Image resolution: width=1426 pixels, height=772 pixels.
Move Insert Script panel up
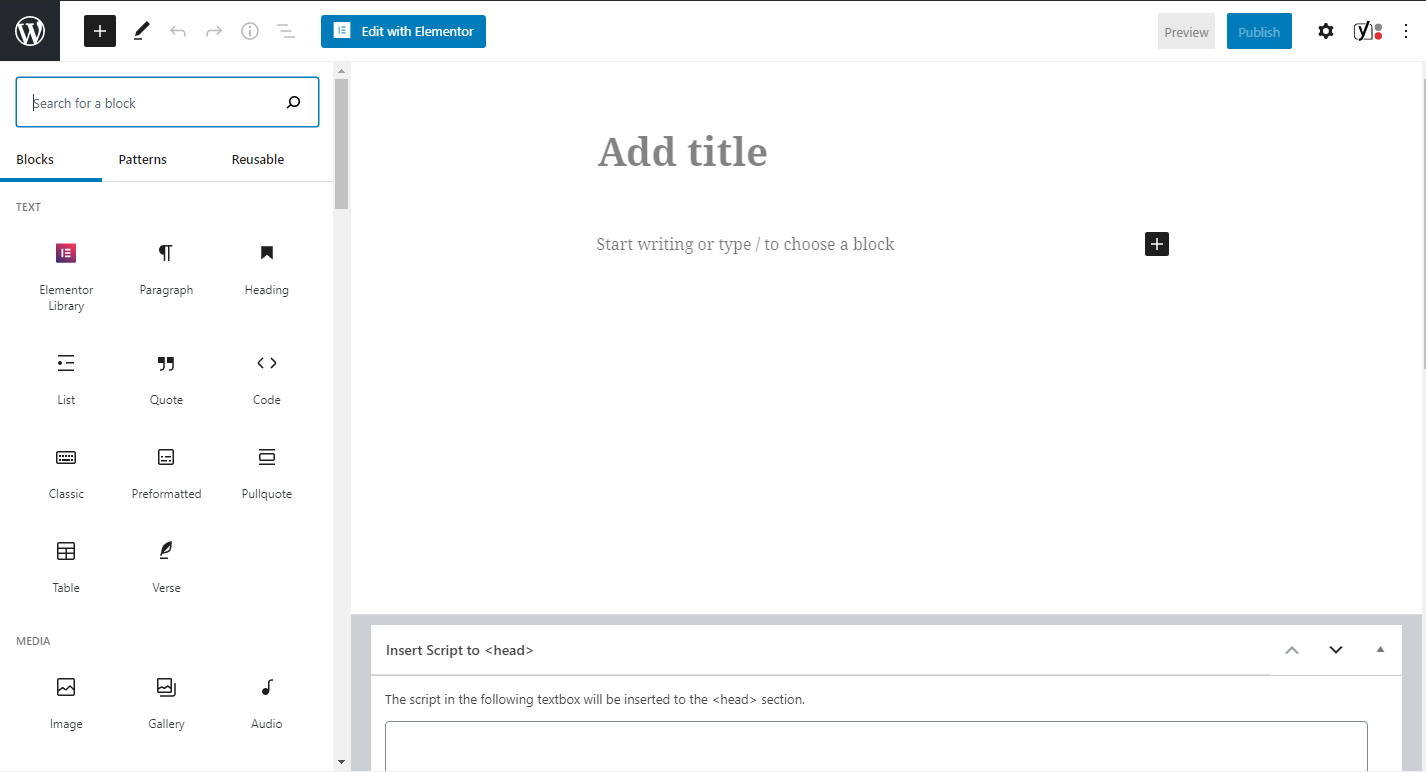[x=1292, y=650]
